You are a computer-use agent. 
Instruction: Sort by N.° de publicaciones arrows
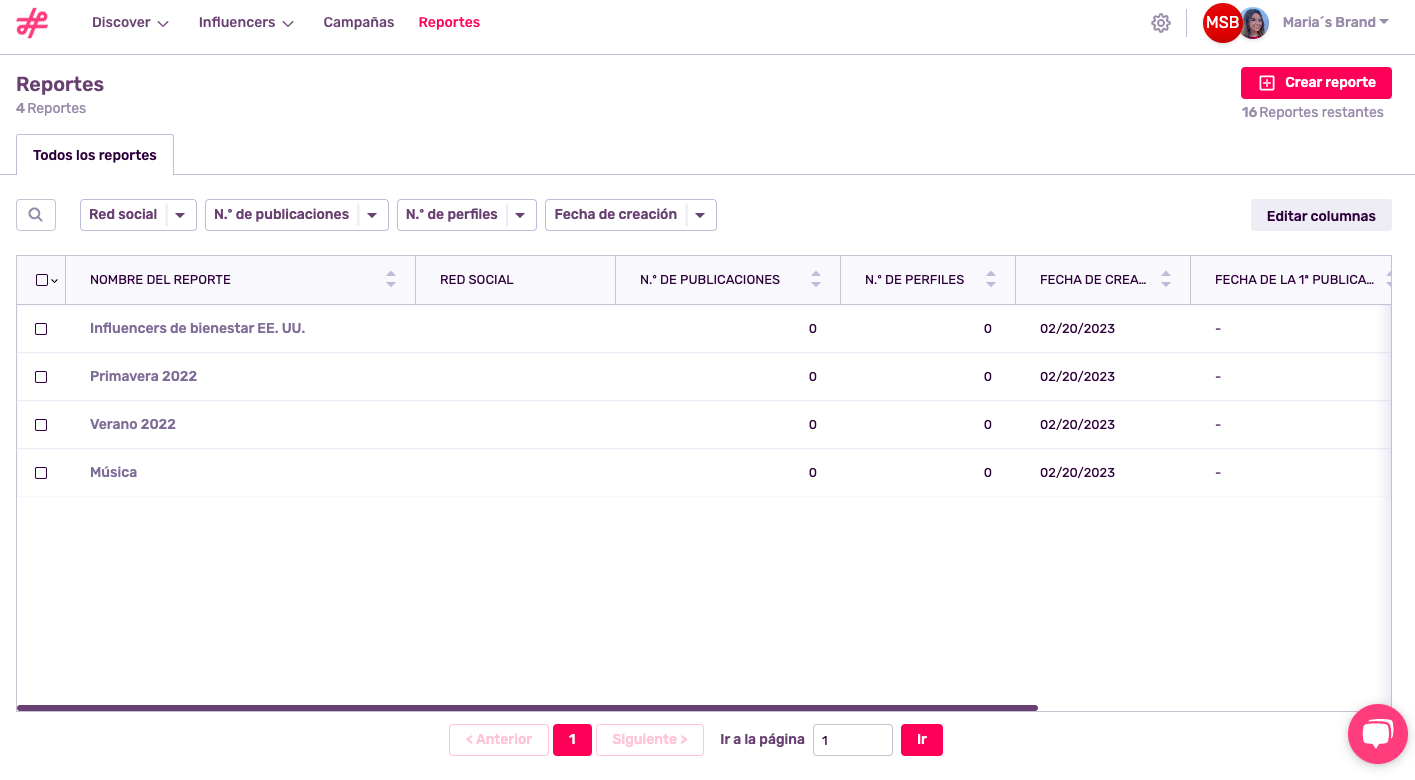pos(816,280)
